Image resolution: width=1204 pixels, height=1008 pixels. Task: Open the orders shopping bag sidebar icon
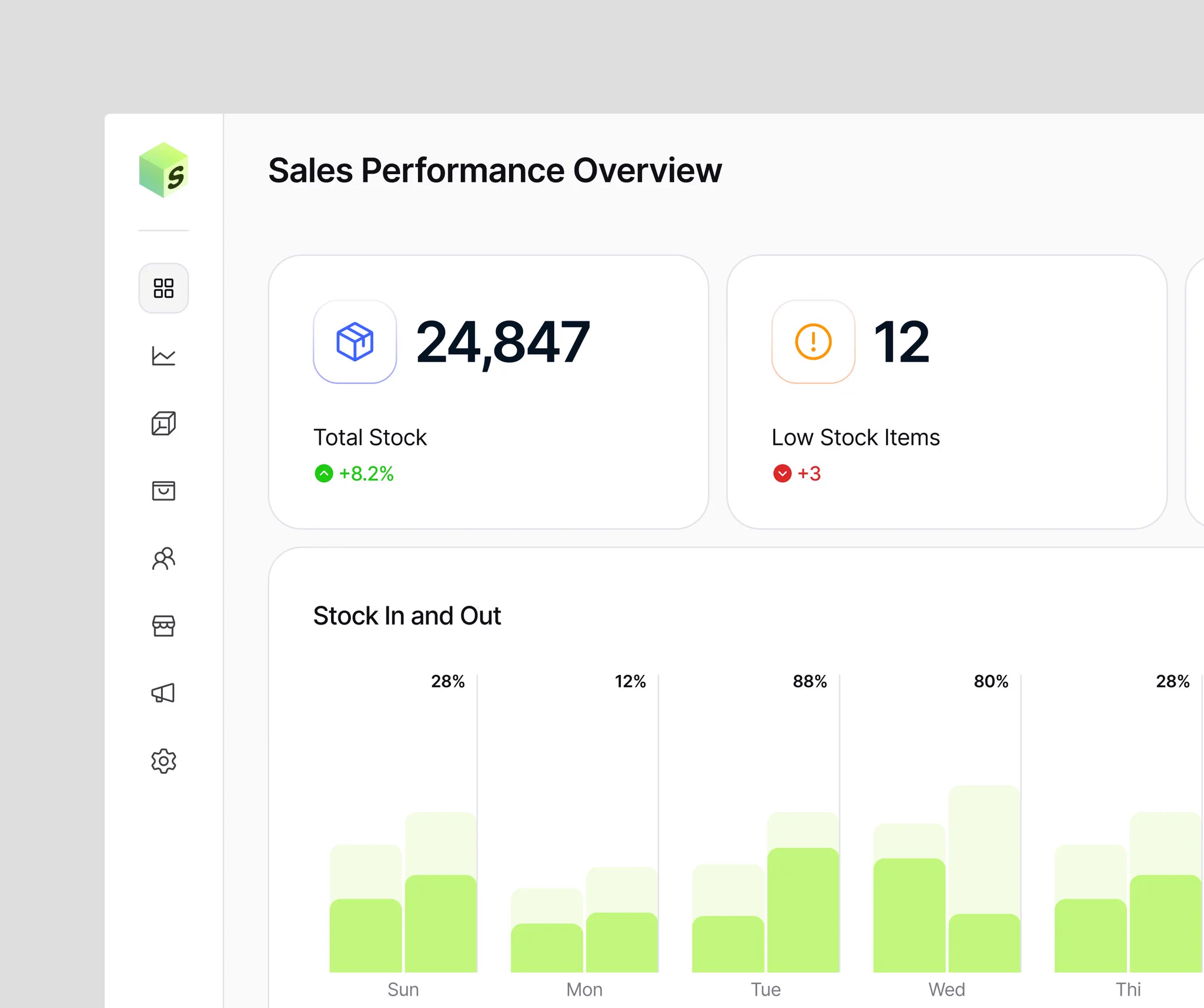163,490
